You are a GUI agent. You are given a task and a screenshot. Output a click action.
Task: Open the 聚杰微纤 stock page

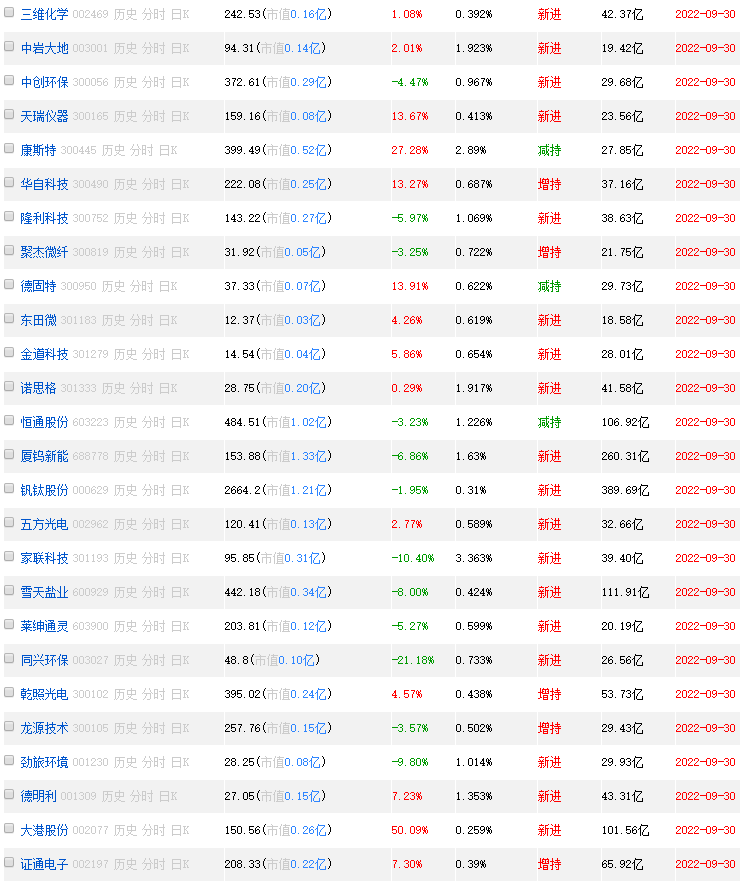[x=44, y=253]
